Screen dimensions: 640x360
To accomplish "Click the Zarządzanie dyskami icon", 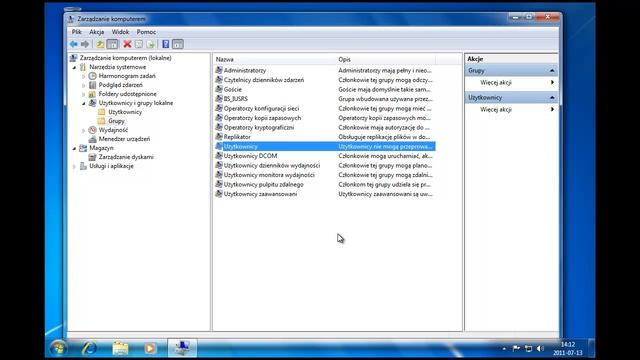I will point(93,157).
